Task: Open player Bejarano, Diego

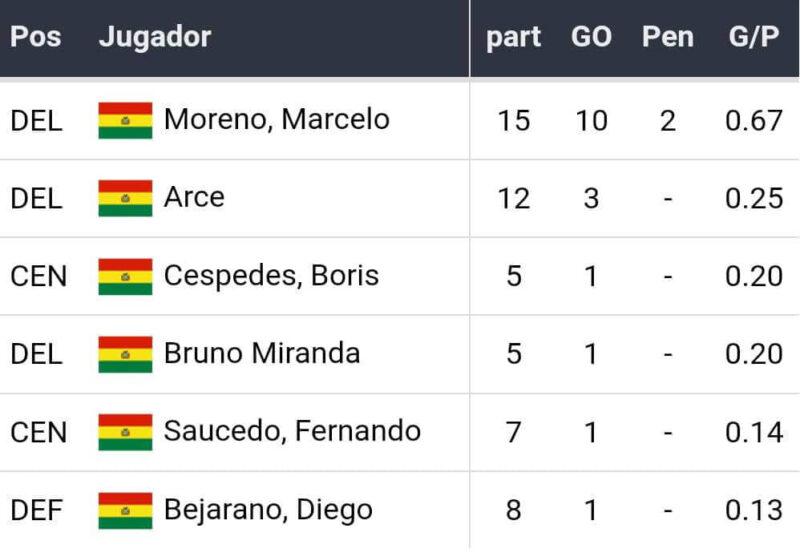Action: point(268,510)
